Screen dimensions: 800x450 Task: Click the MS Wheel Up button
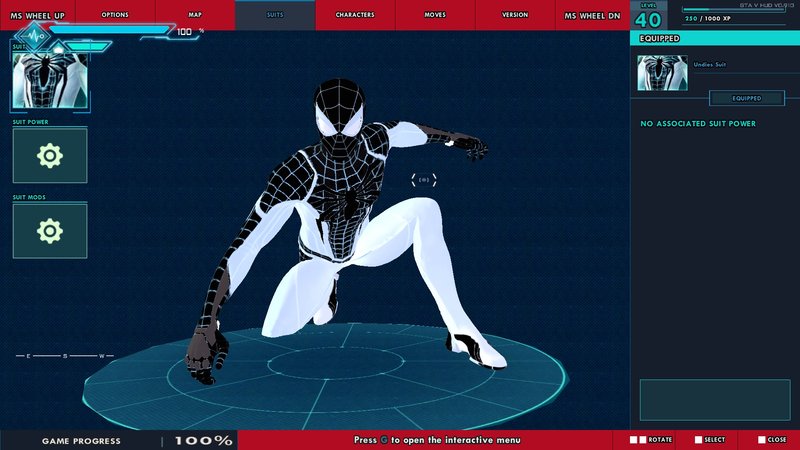point(38,15)
